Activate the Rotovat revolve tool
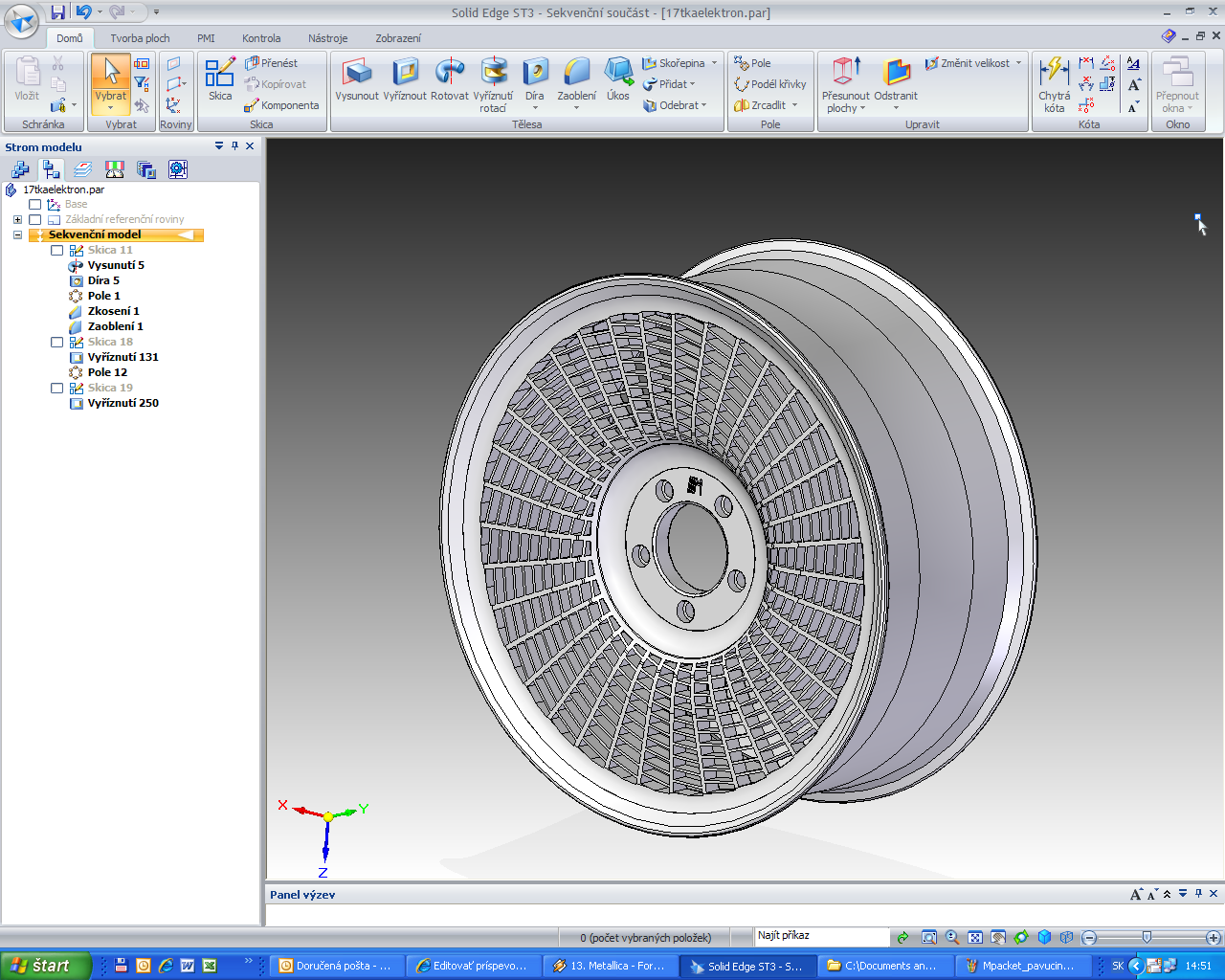1225x980 pixels. pyautogui.click(x=449, y=77)
